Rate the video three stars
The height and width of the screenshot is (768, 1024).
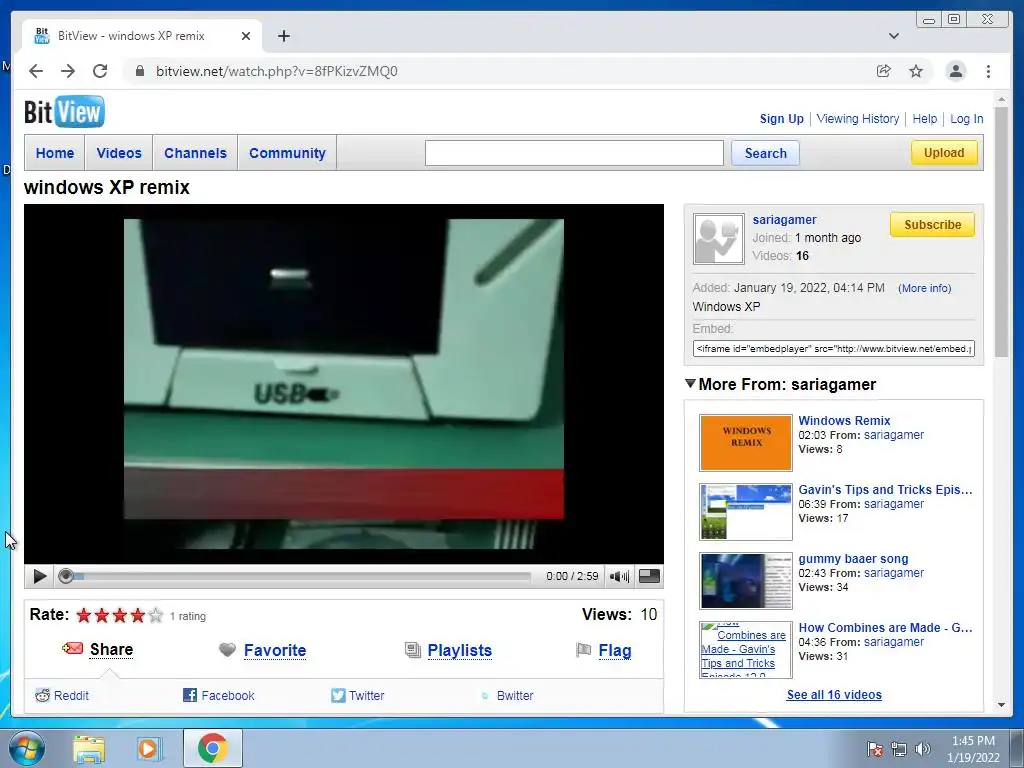pyautogui.click(x=120, y=615)
